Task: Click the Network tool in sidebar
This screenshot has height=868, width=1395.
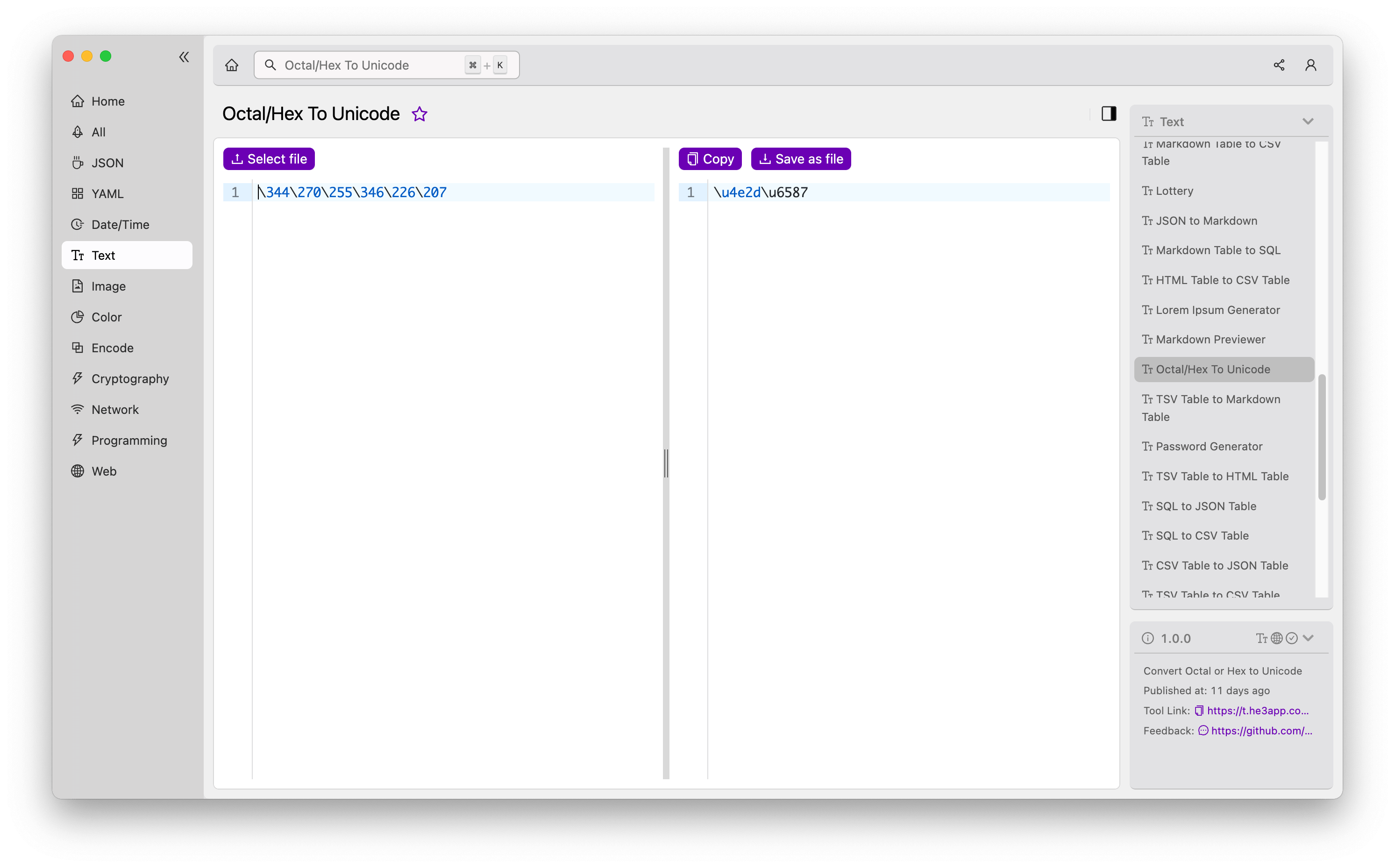Action: pos(115,409)
